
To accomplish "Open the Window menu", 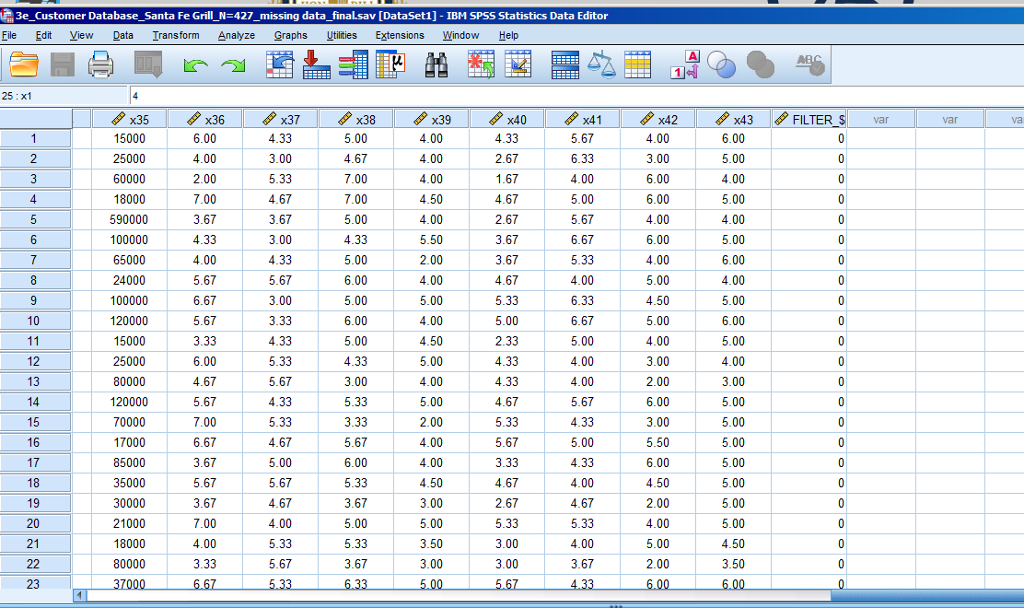I will 460,35.
